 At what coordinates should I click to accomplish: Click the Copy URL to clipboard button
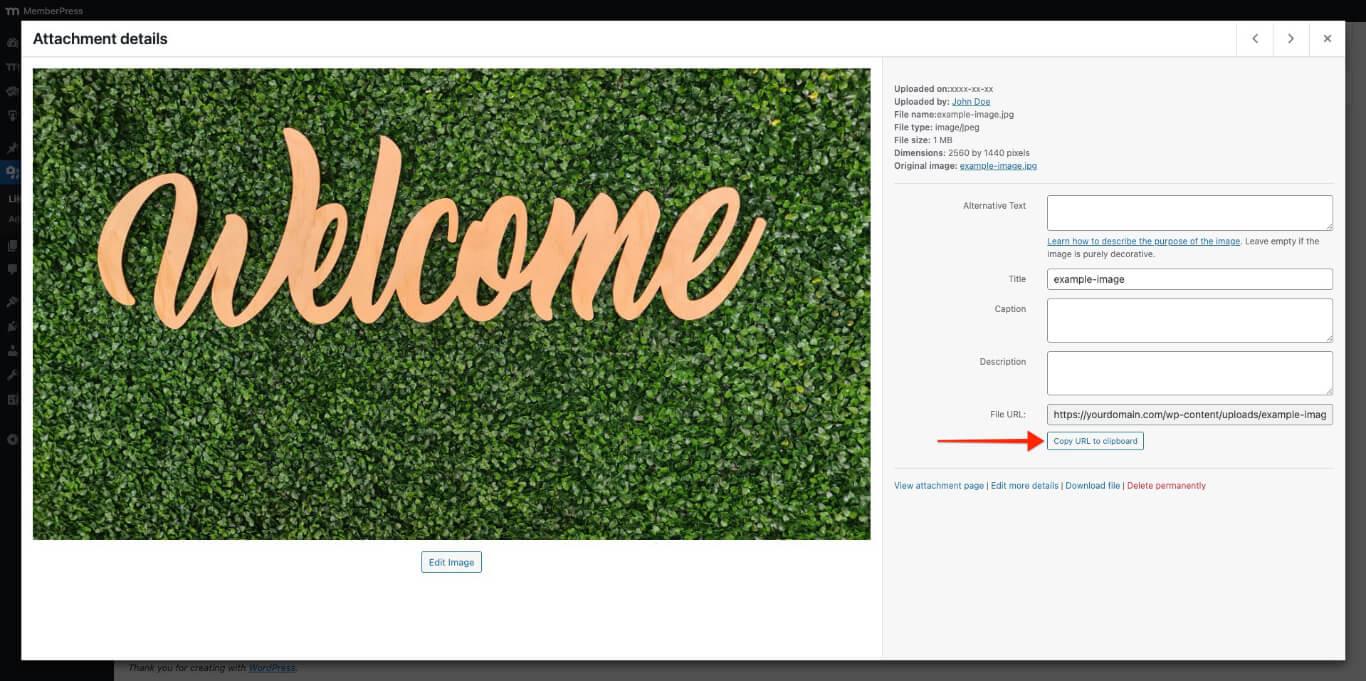[x=1095, y=440]
